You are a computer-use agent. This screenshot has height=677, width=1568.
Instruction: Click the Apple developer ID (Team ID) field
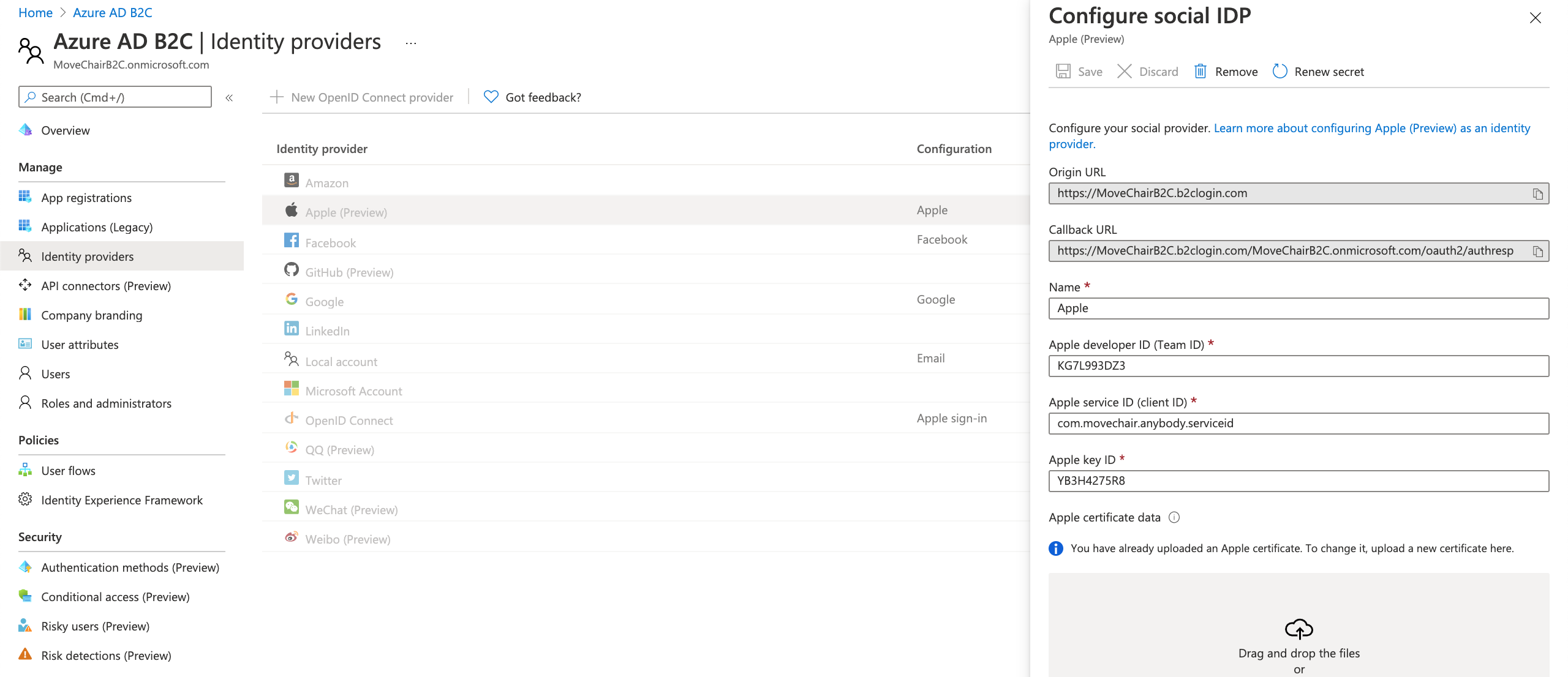click(x=1298, y=366)
